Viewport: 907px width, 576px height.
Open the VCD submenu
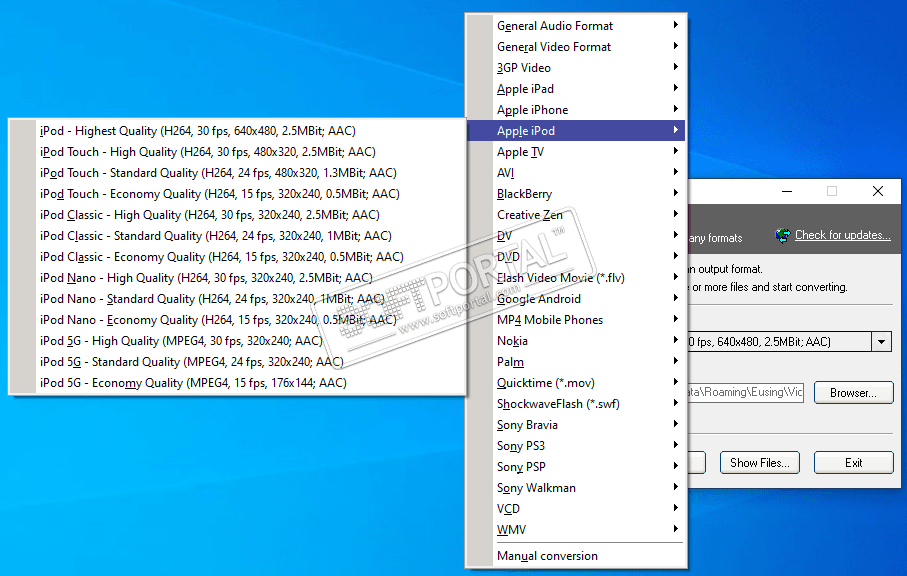tap(576, 509)
